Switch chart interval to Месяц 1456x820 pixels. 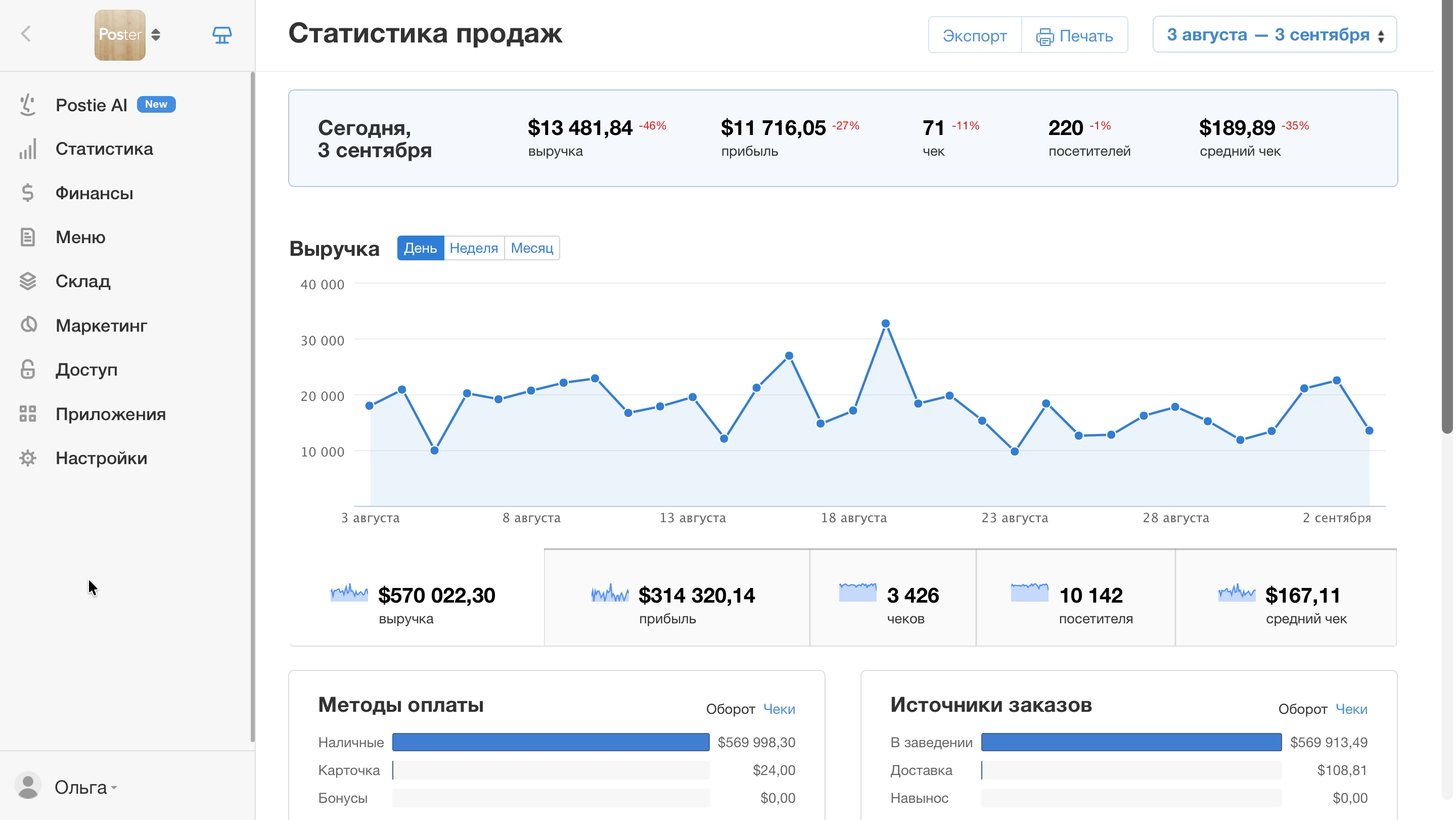[x=532, y=248]
